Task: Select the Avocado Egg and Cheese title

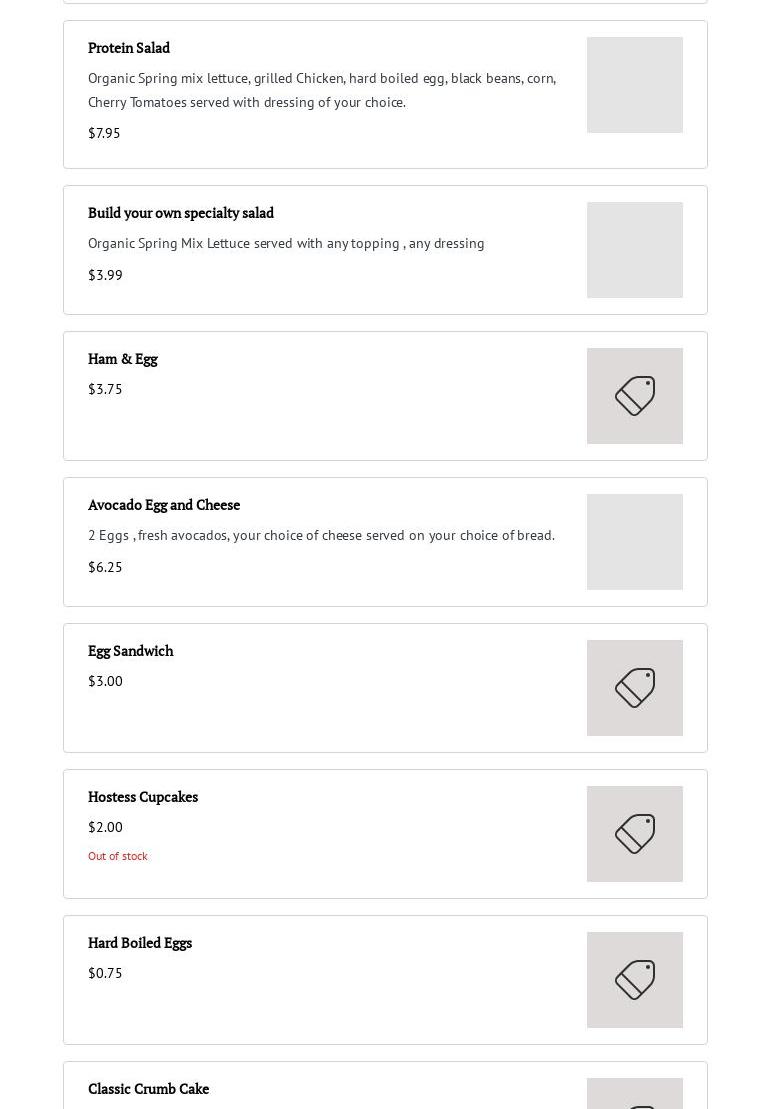Action: [x=164, y=505]
